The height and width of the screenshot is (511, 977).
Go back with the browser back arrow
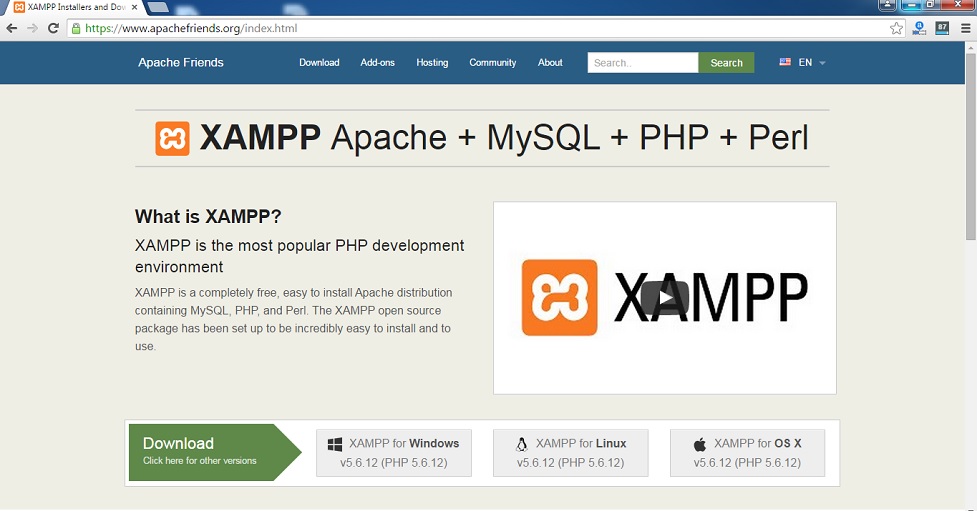click(11, 28)
